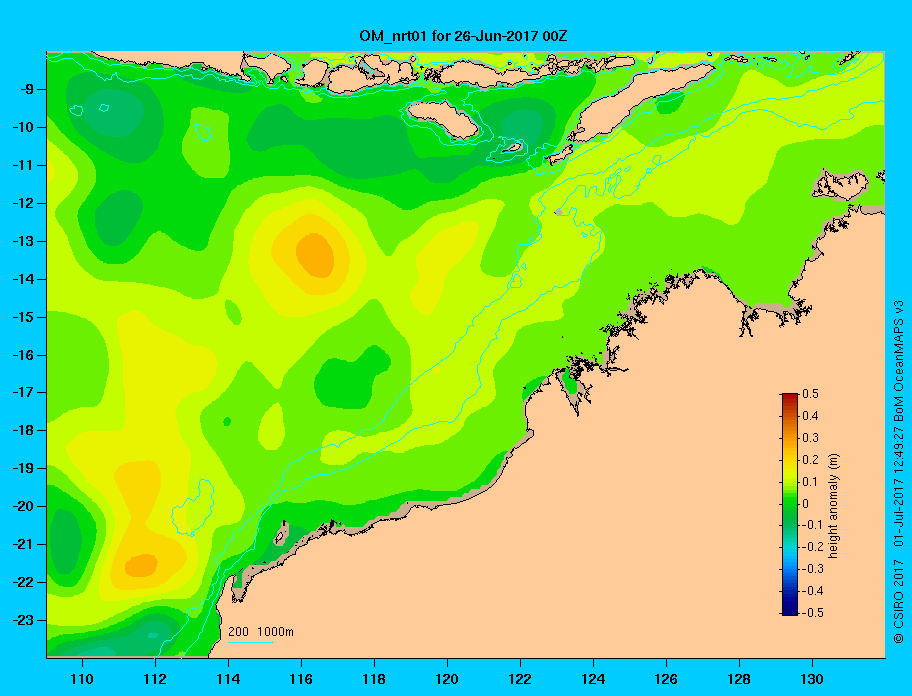This screenshot has width=912, height=696.
Task: Click longitude axis label "130"
Action: (812, 679)
